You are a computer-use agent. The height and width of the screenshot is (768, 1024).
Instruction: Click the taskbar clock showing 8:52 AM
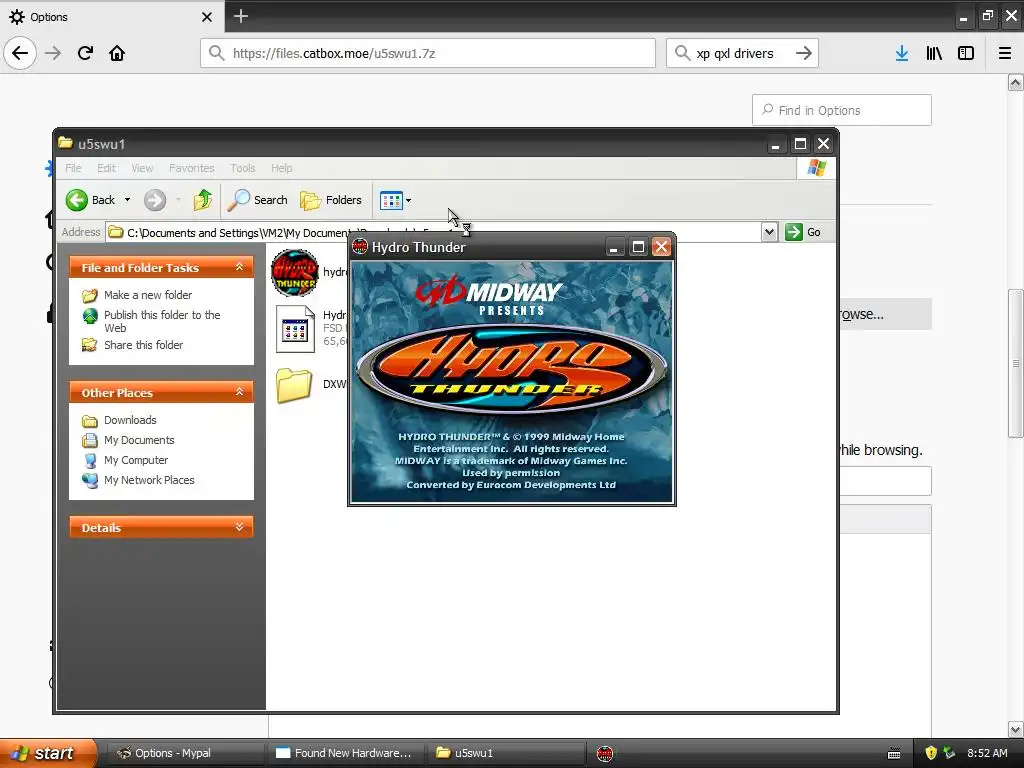(x=987, y=753)
